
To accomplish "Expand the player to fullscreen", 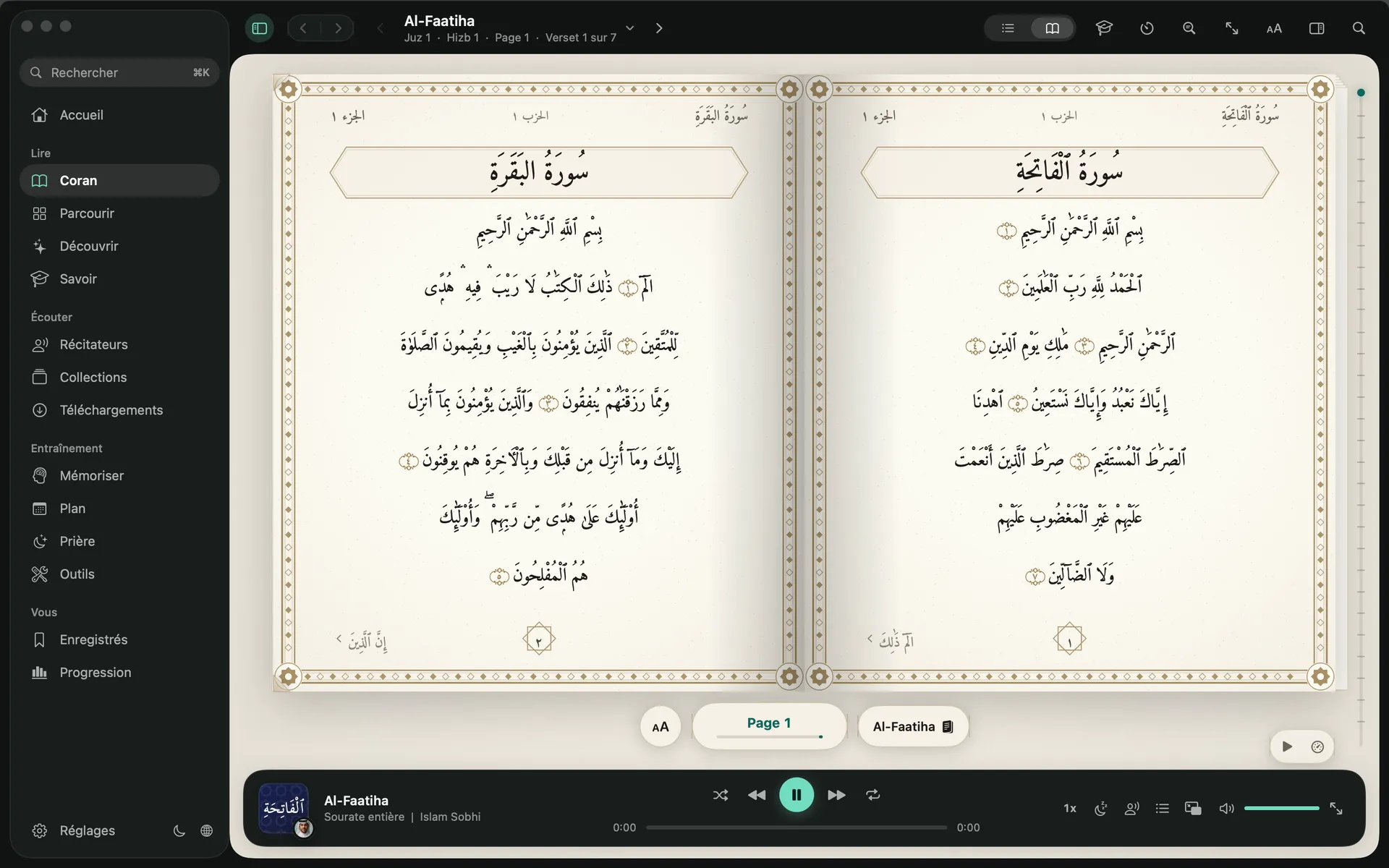I will click(1336, 808).
